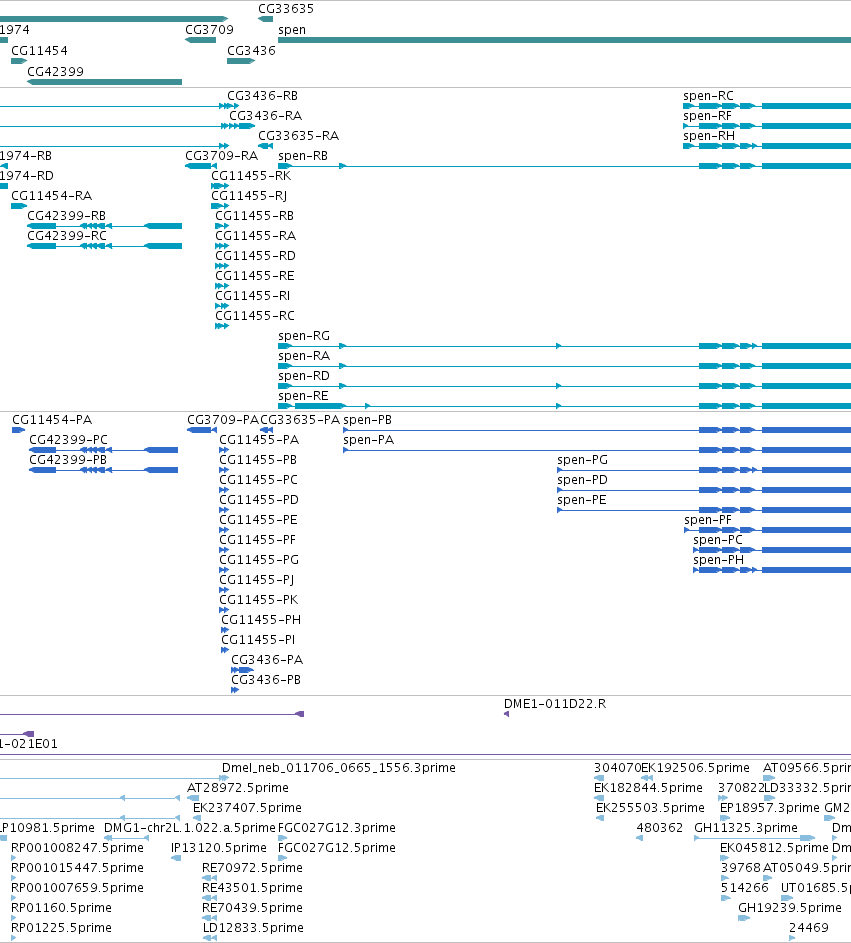Screen dimensions: 851x943
Task: Select protein CG3709-PA
Action: (202, 430)
